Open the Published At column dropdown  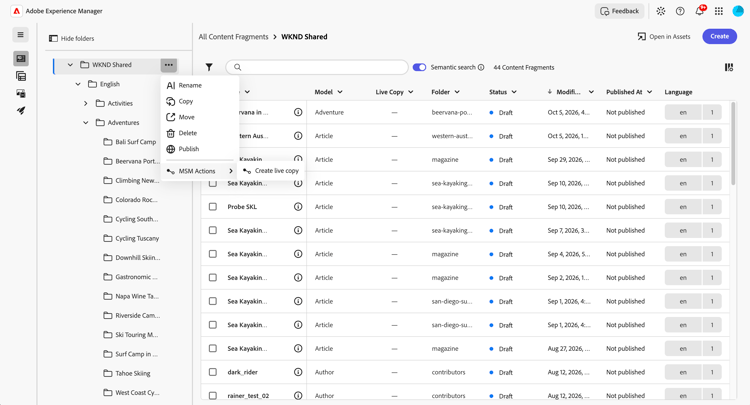[650, 92]
